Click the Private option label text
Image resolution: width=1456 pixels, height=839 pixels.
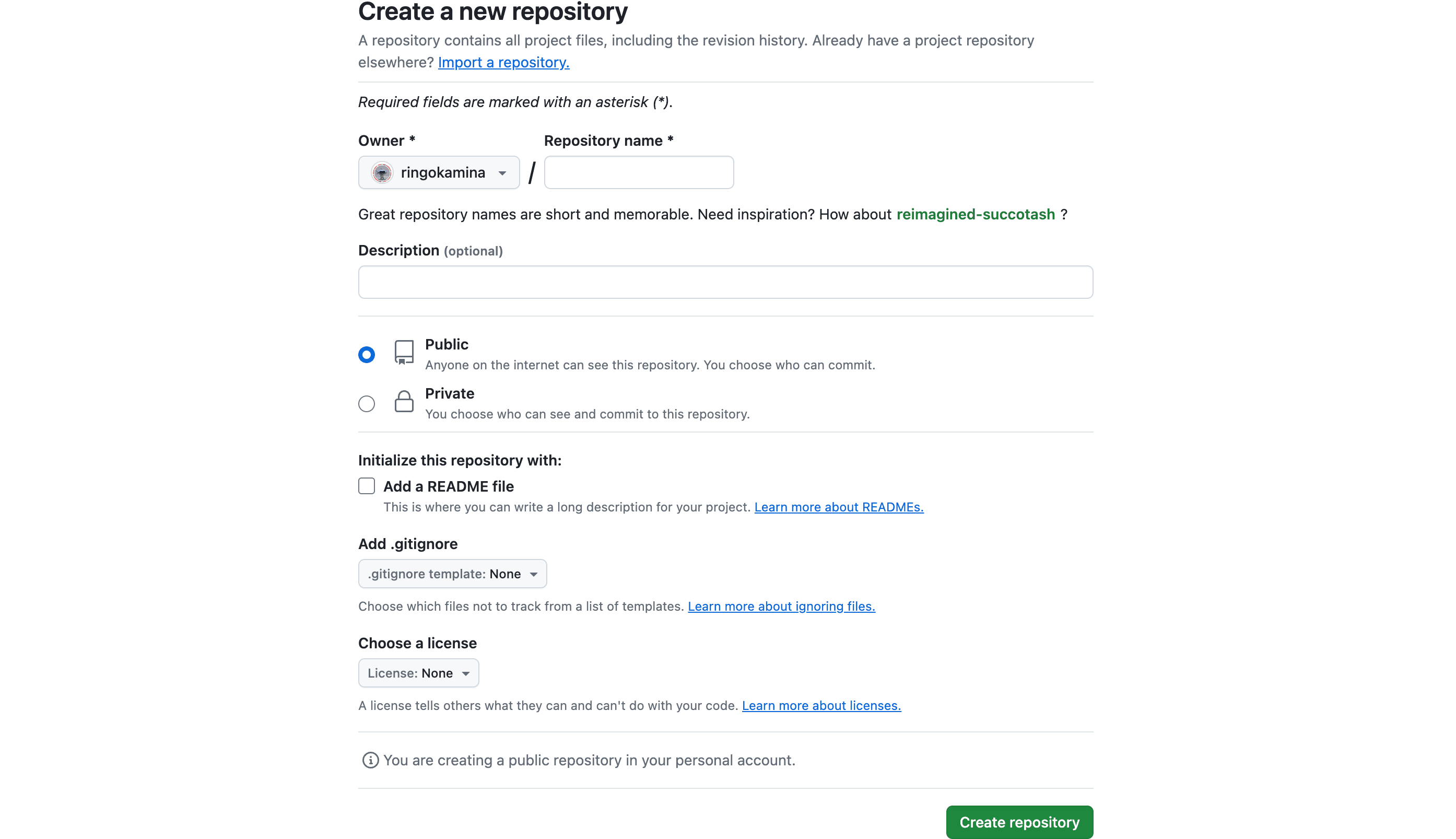pyautogui.click(x=449, y=393)
